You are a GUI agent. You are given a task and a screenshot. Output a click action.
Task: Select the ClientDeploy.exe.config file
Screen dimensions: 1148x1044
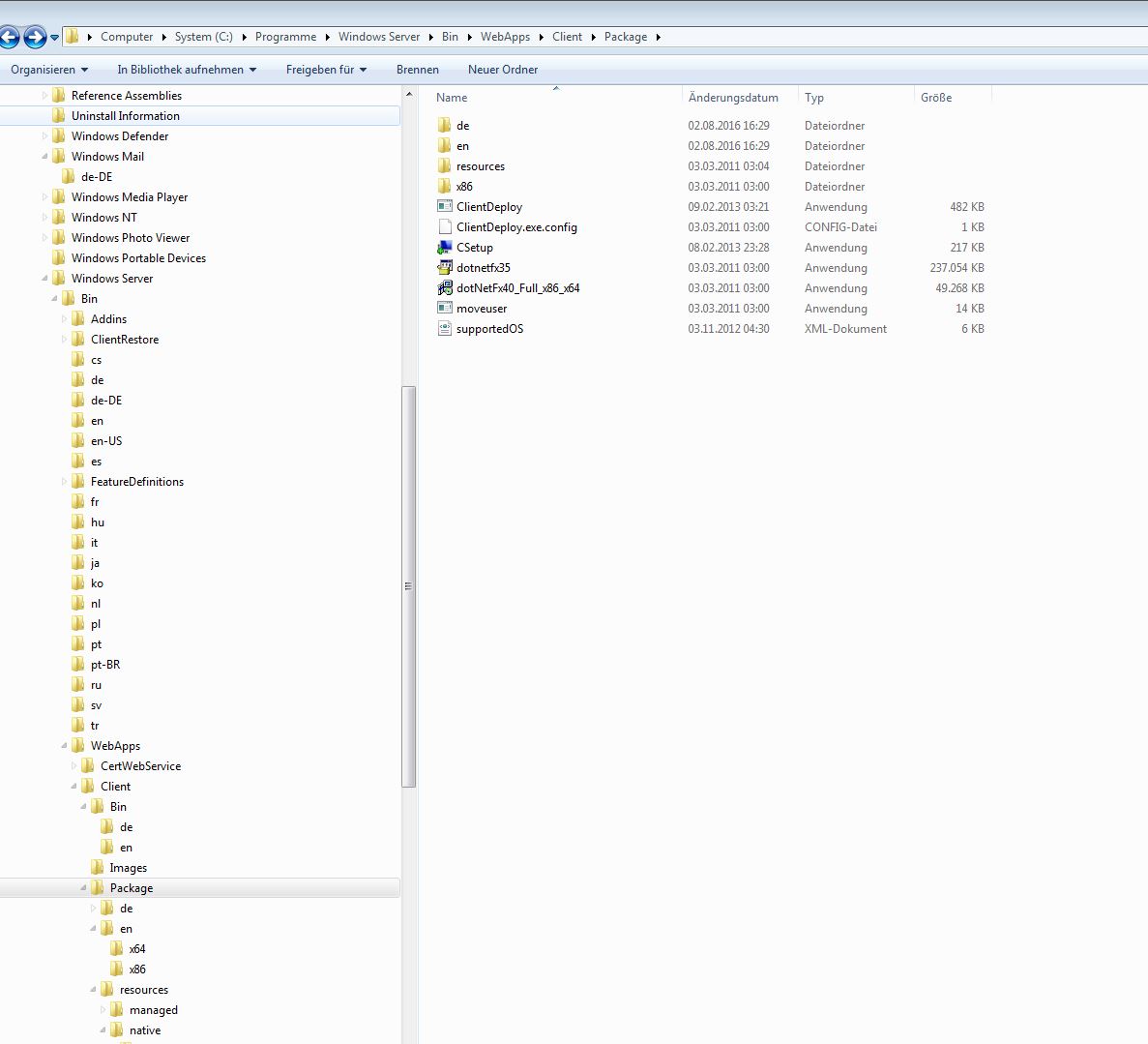click(515, 227)
